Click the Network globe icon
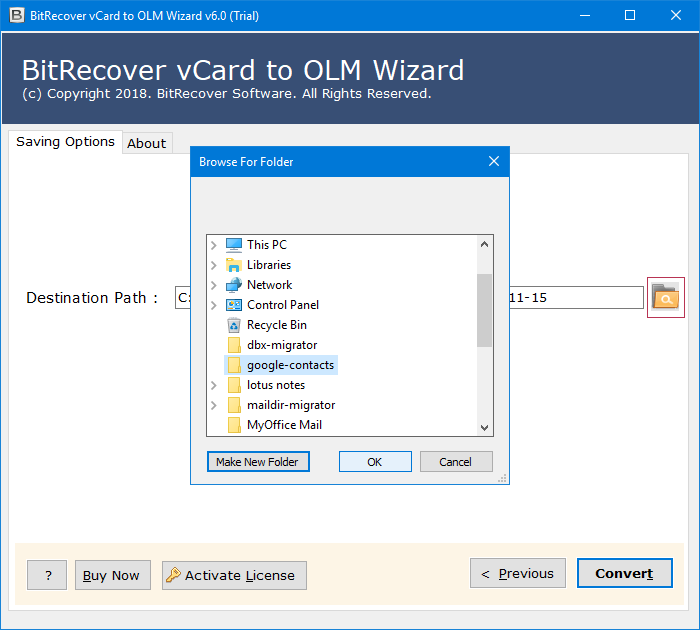This screenshot has width=700, height=630. click(x=233, y=285)
